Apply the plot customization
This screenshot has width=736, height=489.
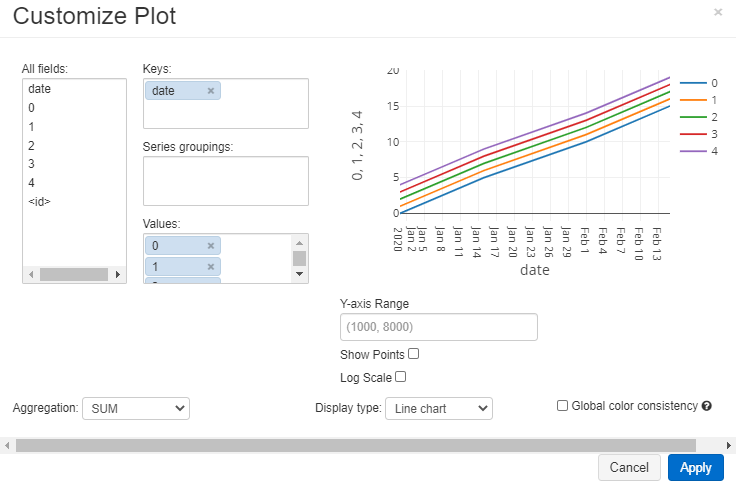pos(696,468)
